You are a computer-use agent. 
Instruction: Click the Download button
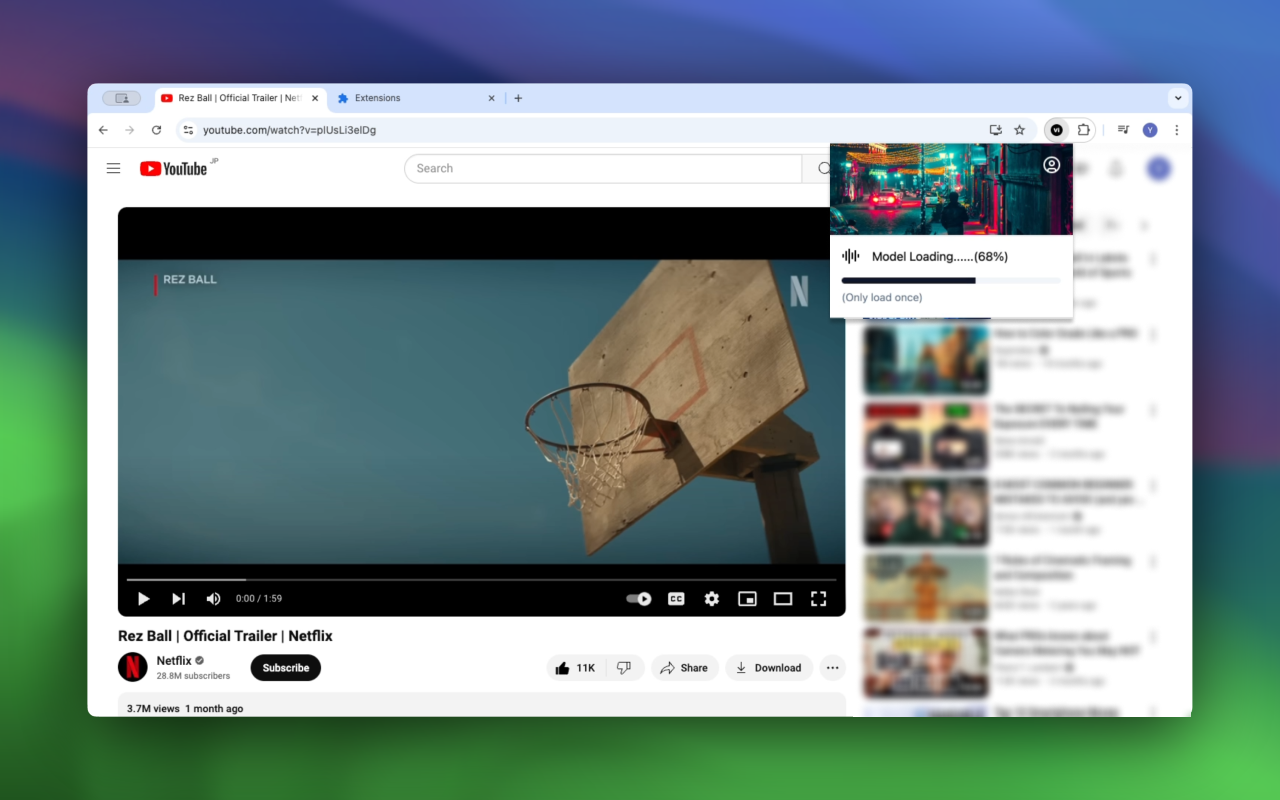click(x=768, y=668)
